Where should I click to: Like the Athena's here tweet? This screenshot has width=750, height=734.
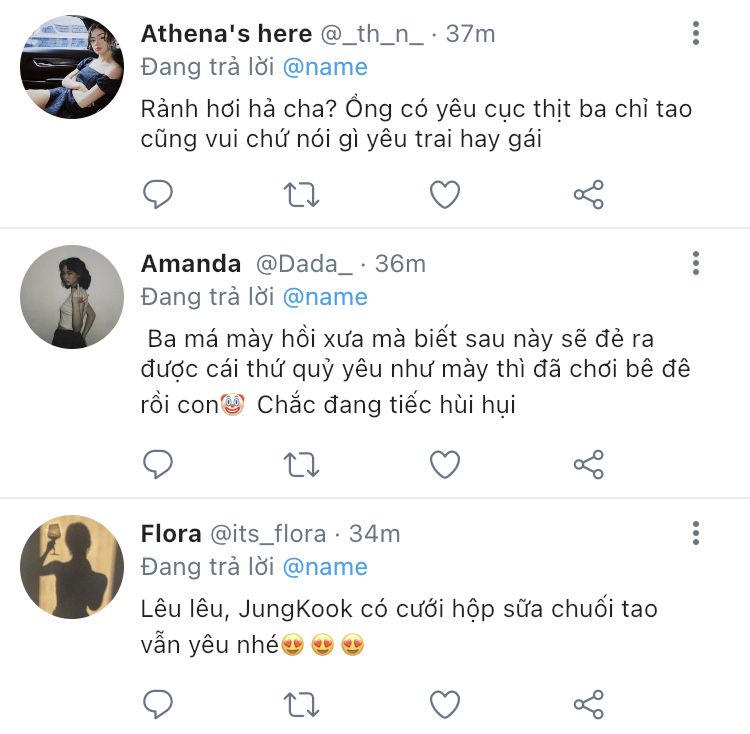445,194
